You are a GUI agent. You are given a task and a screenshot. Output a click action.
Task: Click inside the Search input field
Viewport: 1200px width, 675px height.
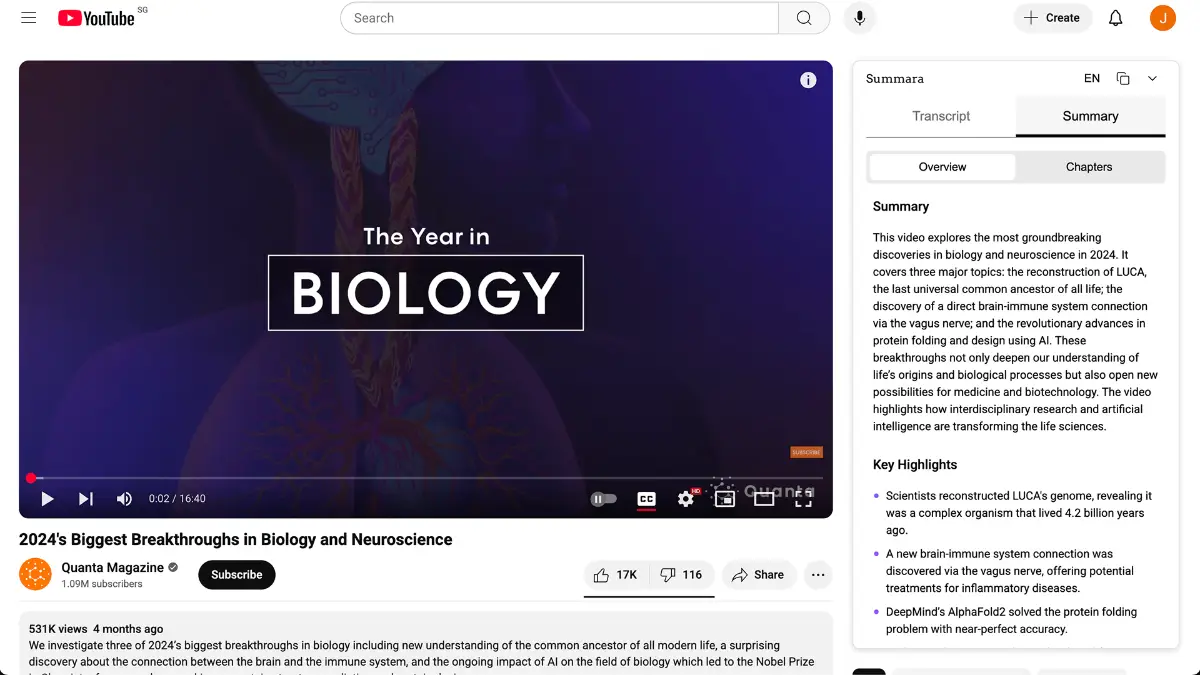point(560,18)
